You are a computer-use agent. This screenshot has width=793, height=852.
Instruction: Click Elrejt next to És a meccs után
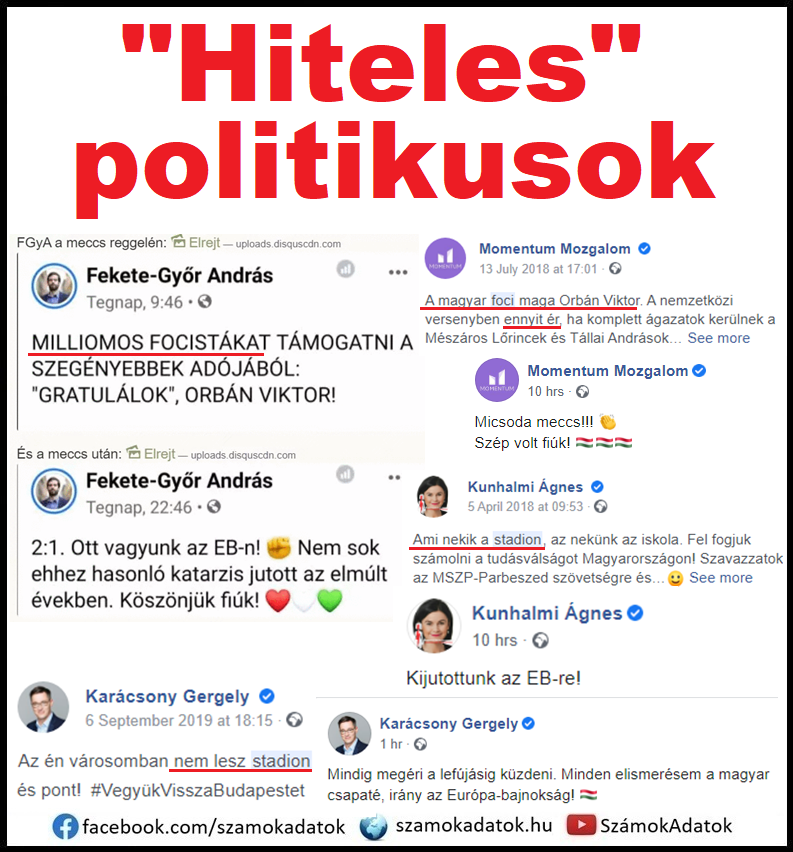coord(151,453)
